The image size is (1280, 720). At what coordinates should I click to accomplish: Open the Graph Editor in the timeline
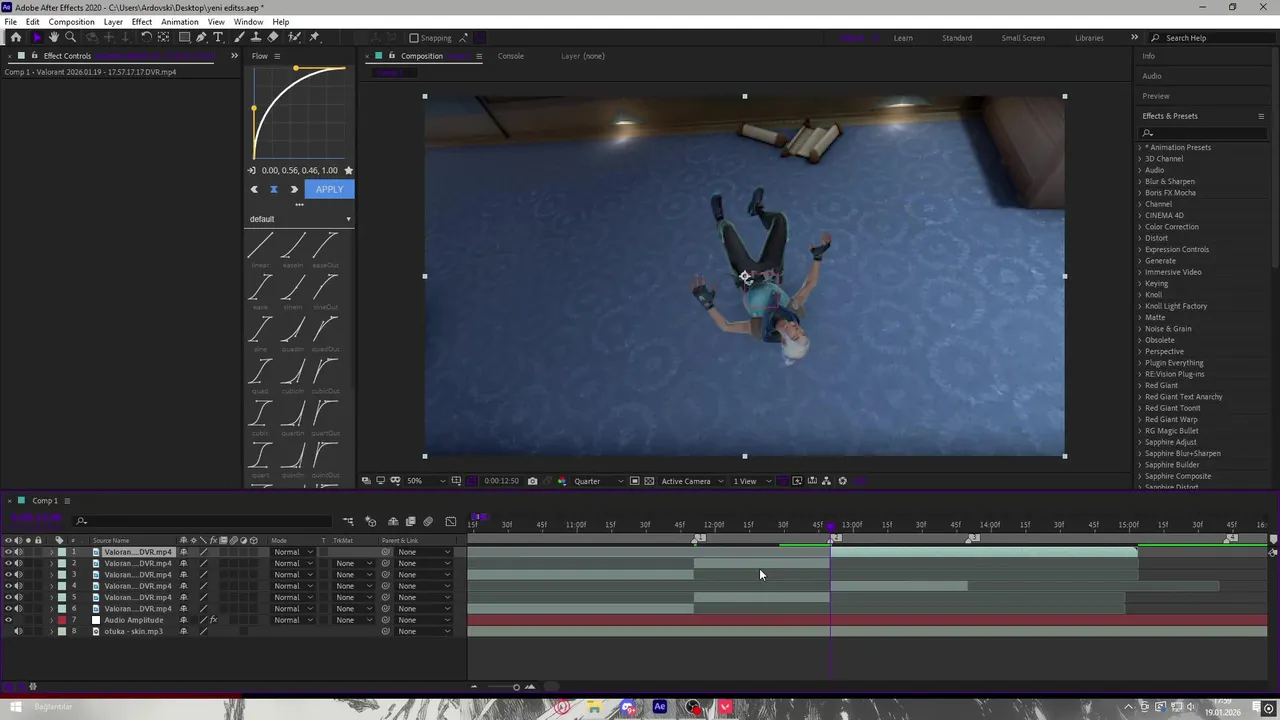click(x=451, y=522)
